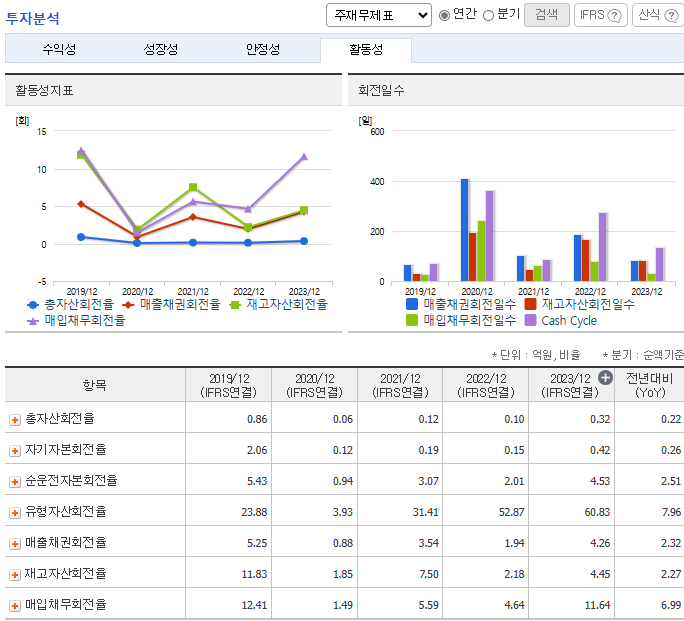Click the 항목 column header

pos(95,385)
